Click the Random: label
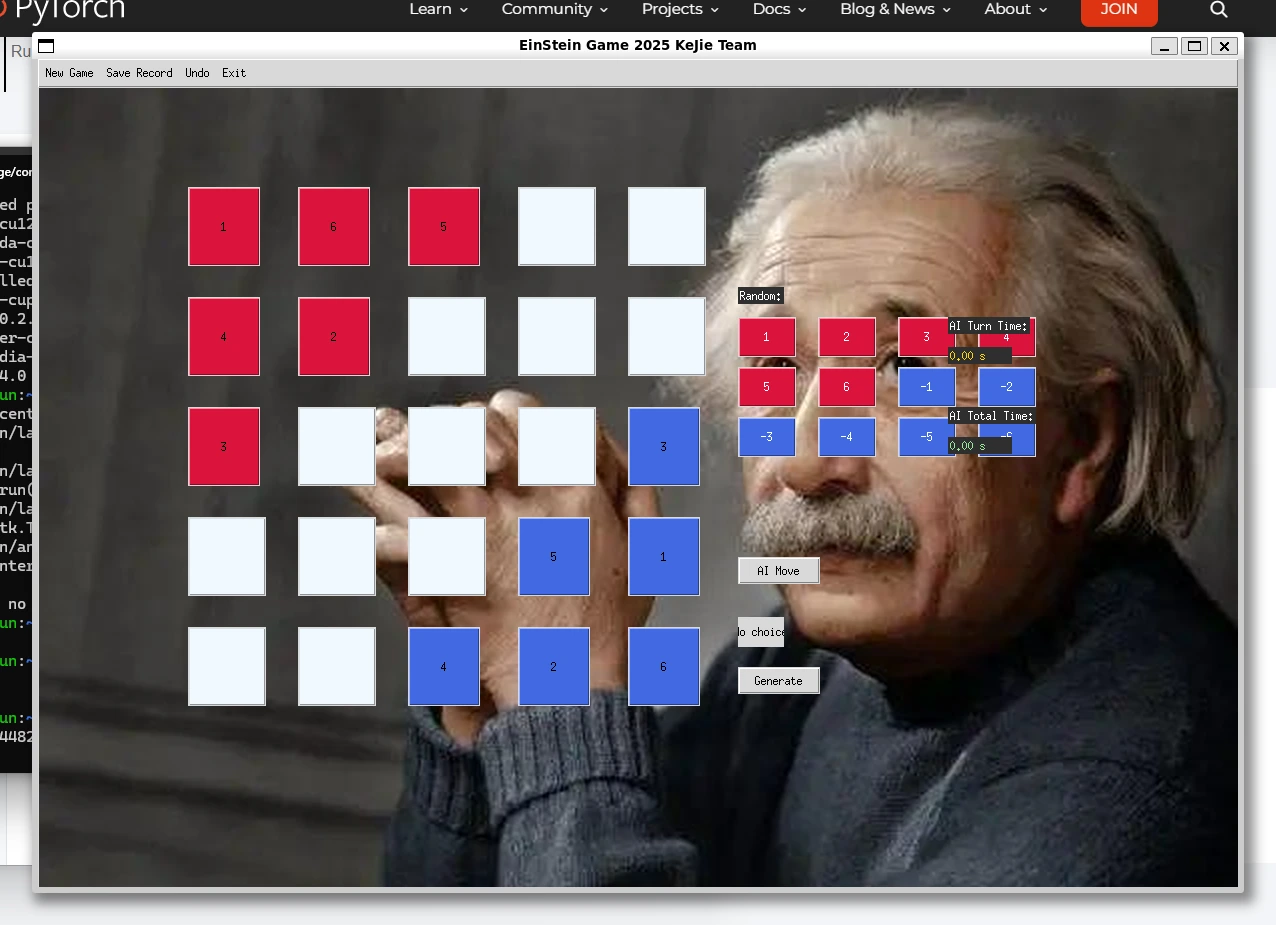Image resolution: width=1276 pixels, height=925 pixels. coord(761,296)
